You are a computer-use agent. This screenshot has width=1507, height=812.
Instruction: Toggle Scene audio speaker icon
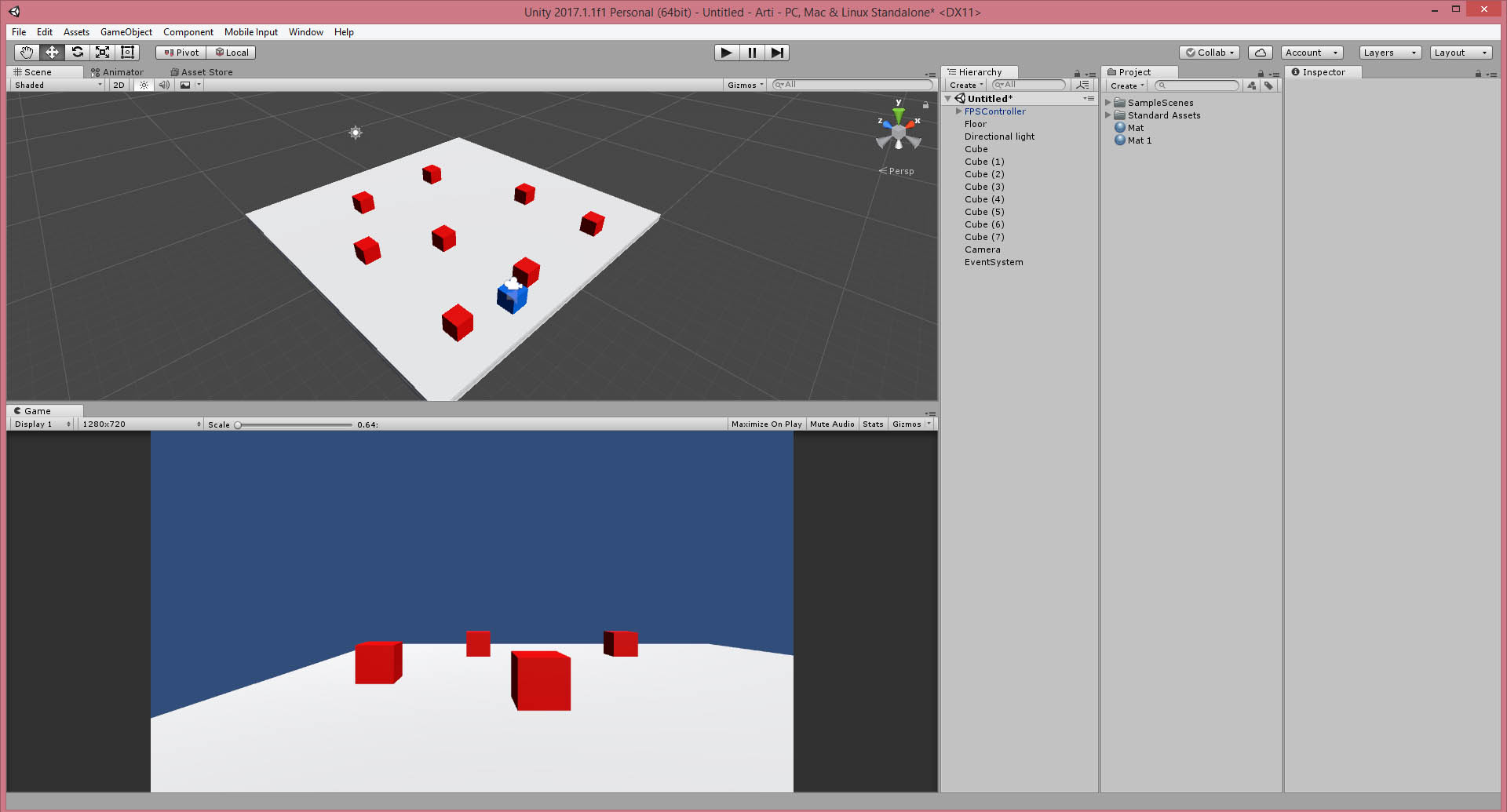(164, 85)
